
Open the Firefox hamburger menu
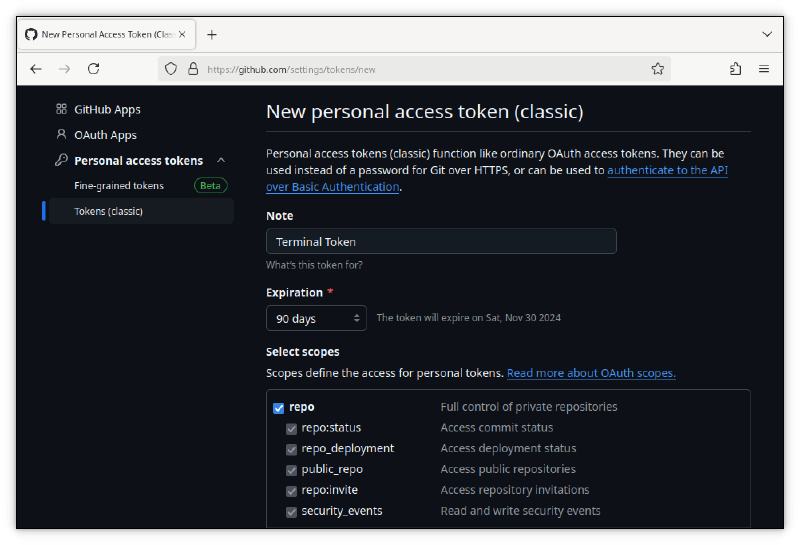[x=764, y=69]
